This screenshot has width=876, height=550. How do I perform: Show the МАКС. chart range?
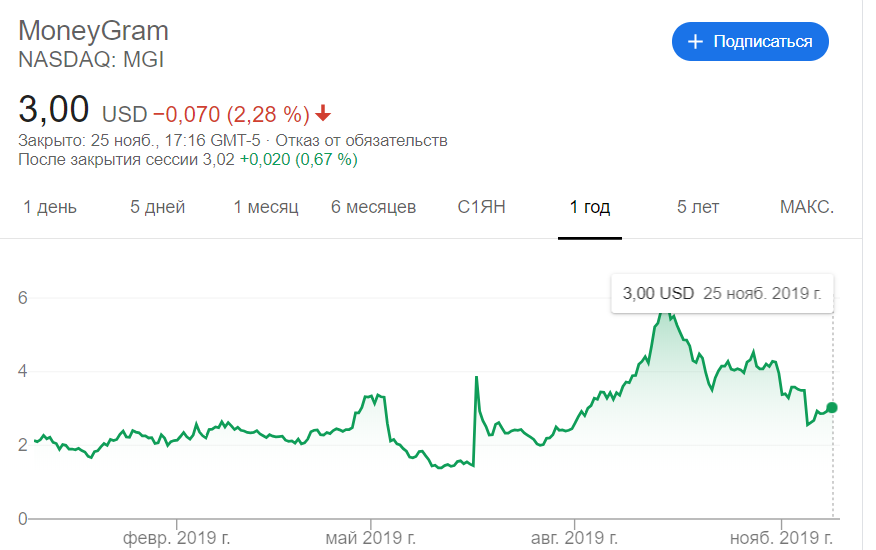click(x=807, y=207)
